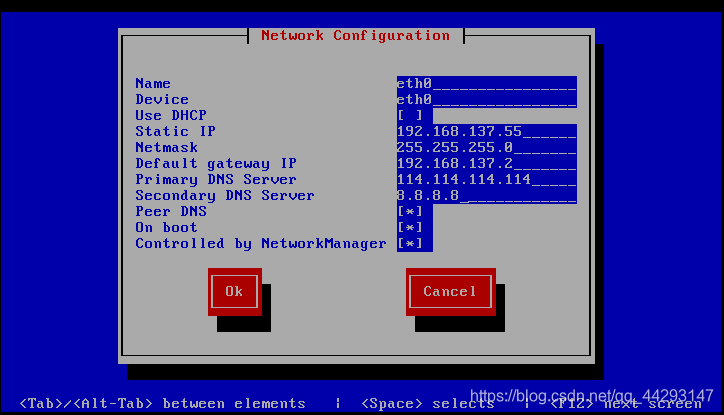This screenshot has width=724, height=415.
Task: Click the Peer DNS label
Action: (x=171, y=211)
